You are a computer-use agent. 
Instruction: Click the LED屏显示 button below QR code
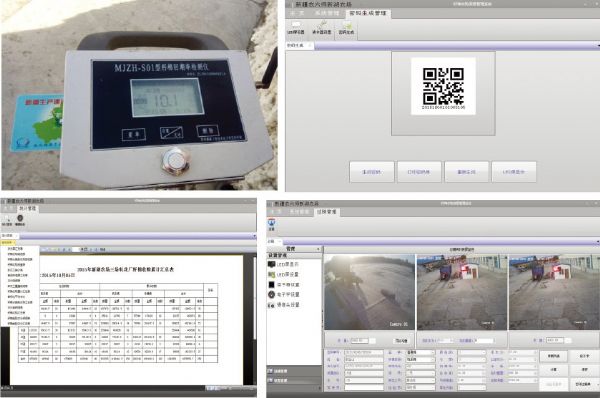click(514, 172)
